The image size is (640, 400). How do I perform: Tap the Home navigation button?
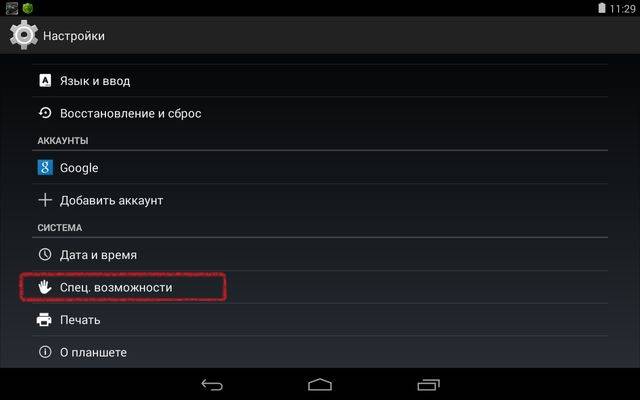click(320, 384)
